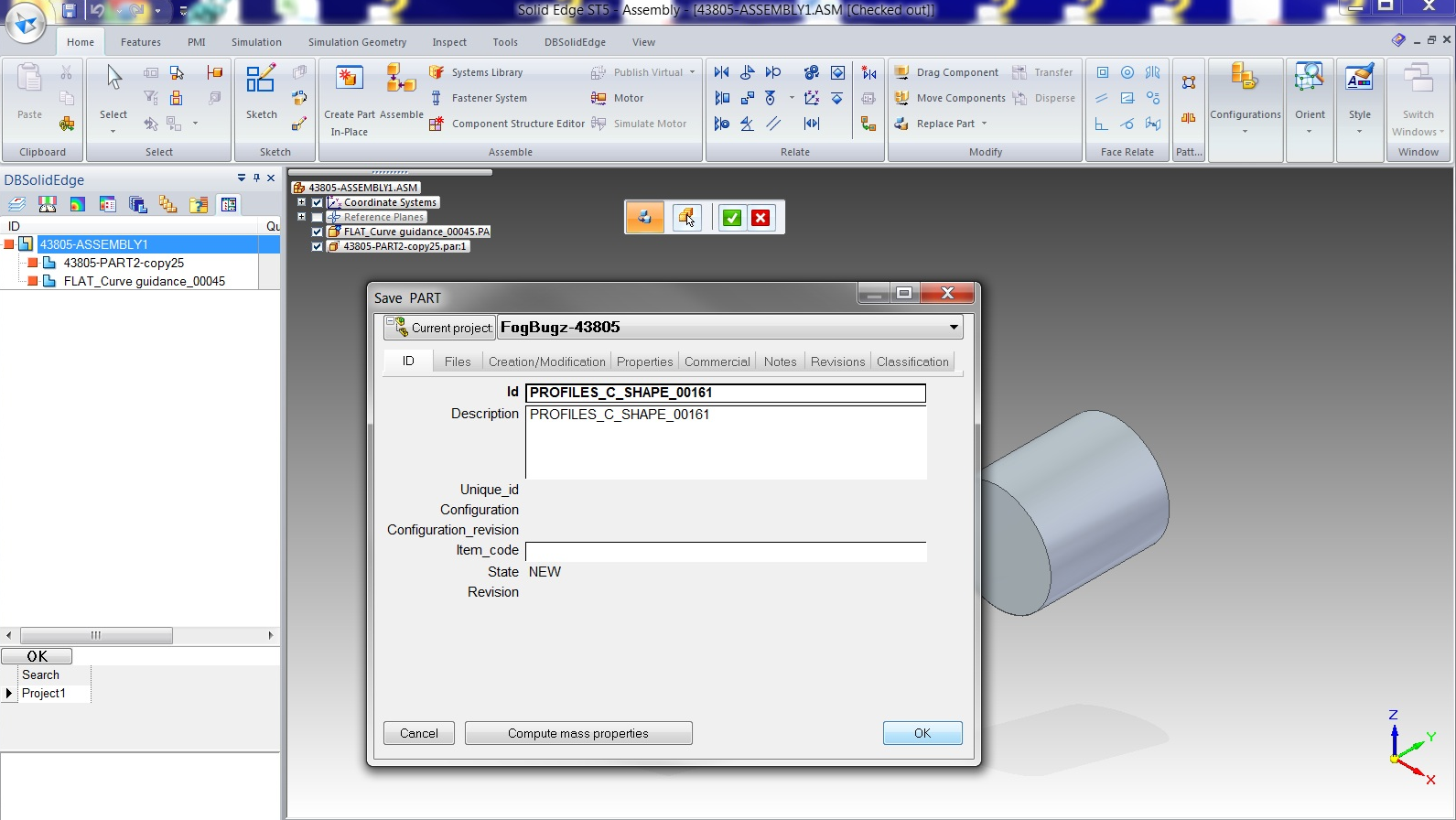Click the first orange-highlighted floating toolbar icon

645,218
